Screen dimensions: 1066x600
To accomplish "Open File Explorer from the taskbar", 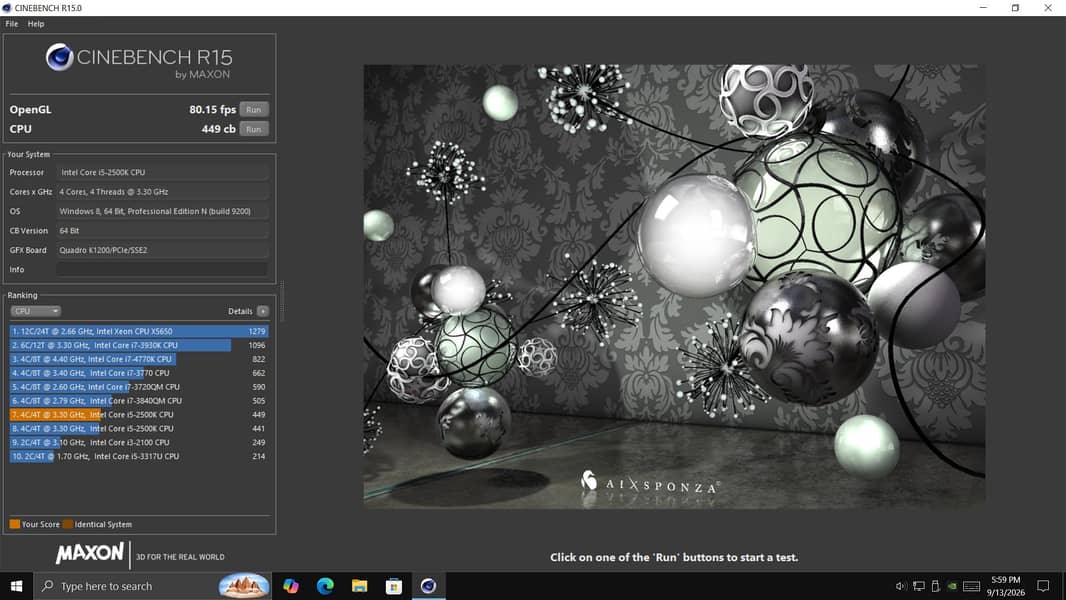I will pyautogui.click(x=360, y=586).
